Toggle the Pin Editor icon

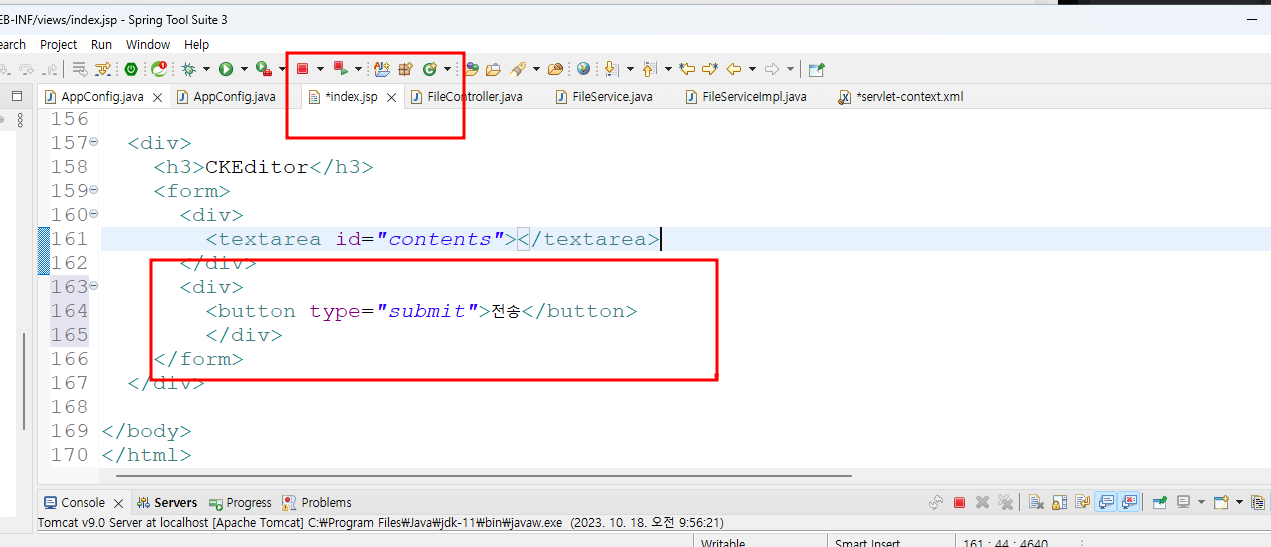click(x=816, y=69)
